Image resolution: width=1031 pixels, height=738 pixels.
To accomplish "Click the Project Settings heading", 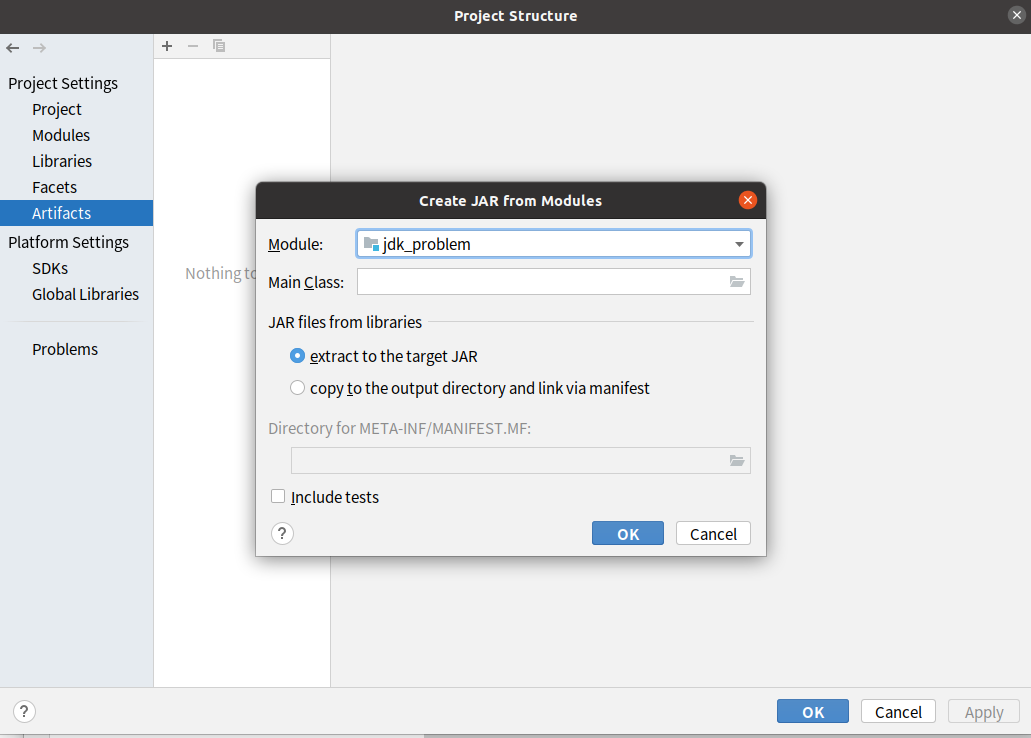I will click(x=63, y=84).
